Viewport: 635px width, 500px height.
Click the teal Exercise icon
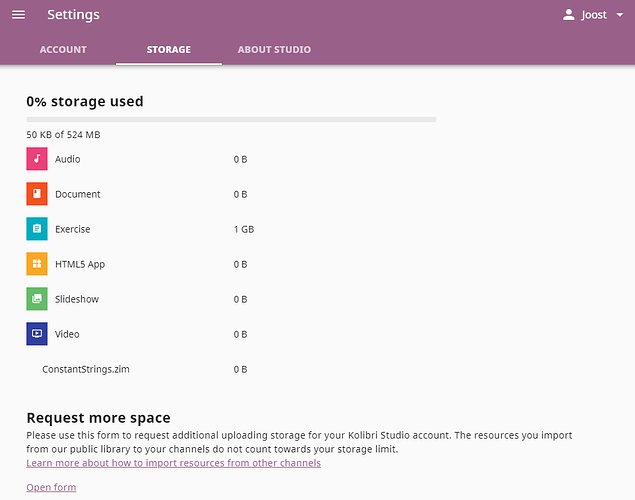click(x=37, y=229)
